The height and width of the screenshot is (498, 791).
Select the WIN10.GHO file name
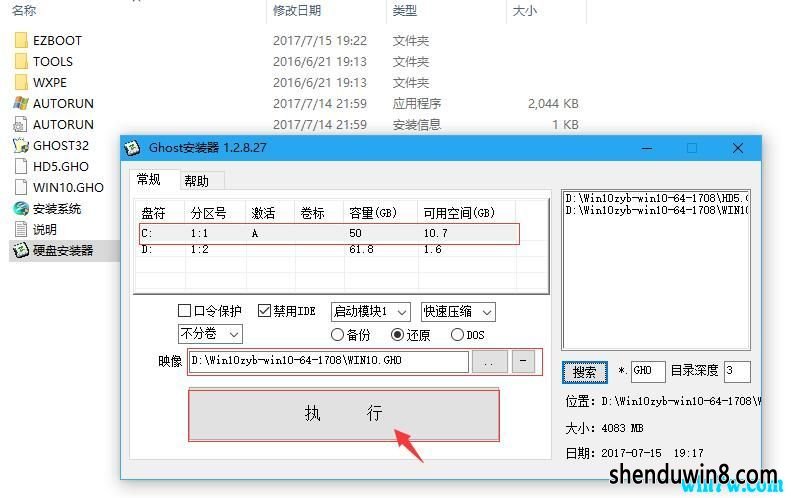[x=69, y=188]
